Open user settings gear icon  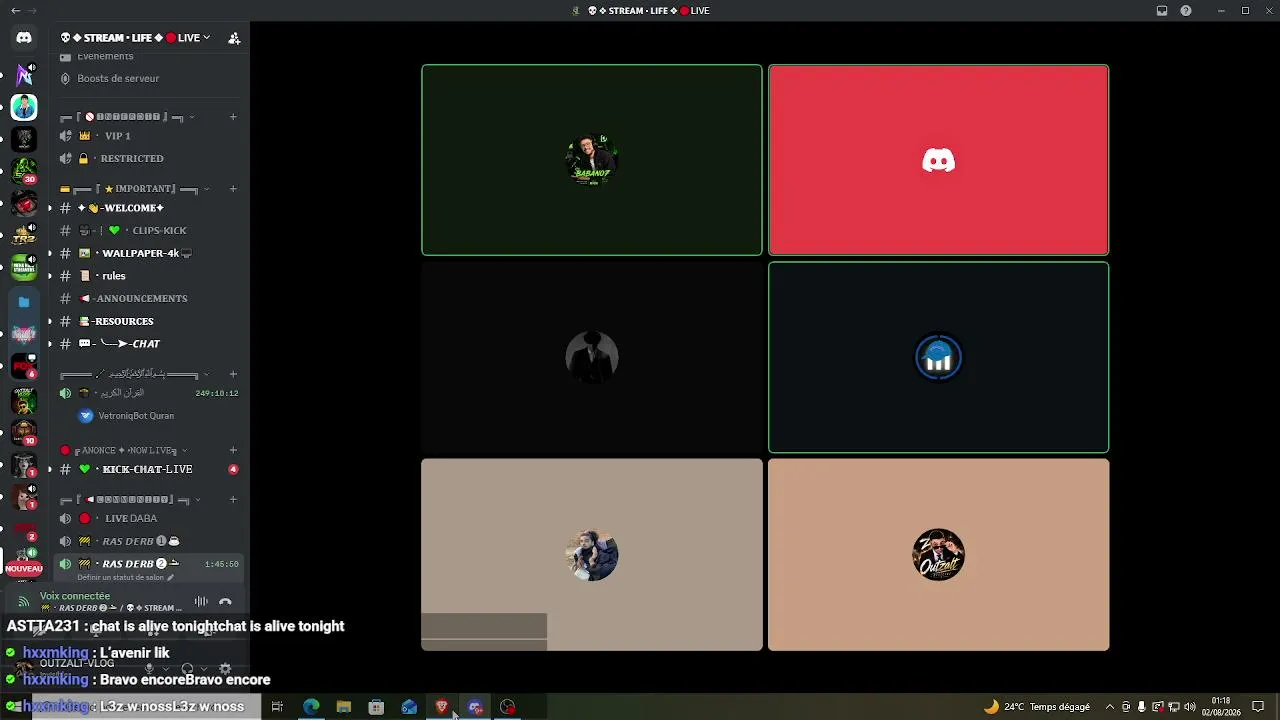pos(225,669)
